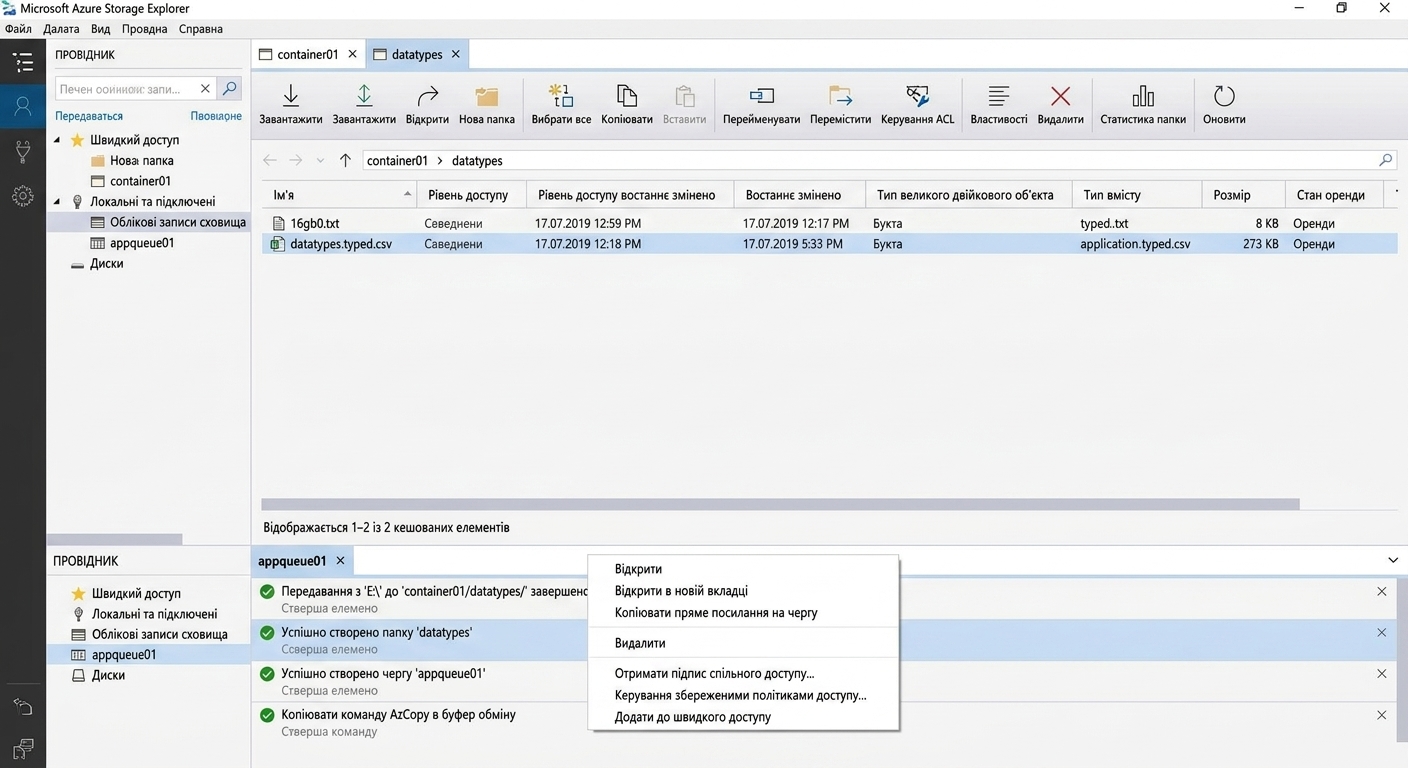The image size is (1408, 768).
Task: Open Керування ACL from the toolbar
Action: [x=917, y=104]
